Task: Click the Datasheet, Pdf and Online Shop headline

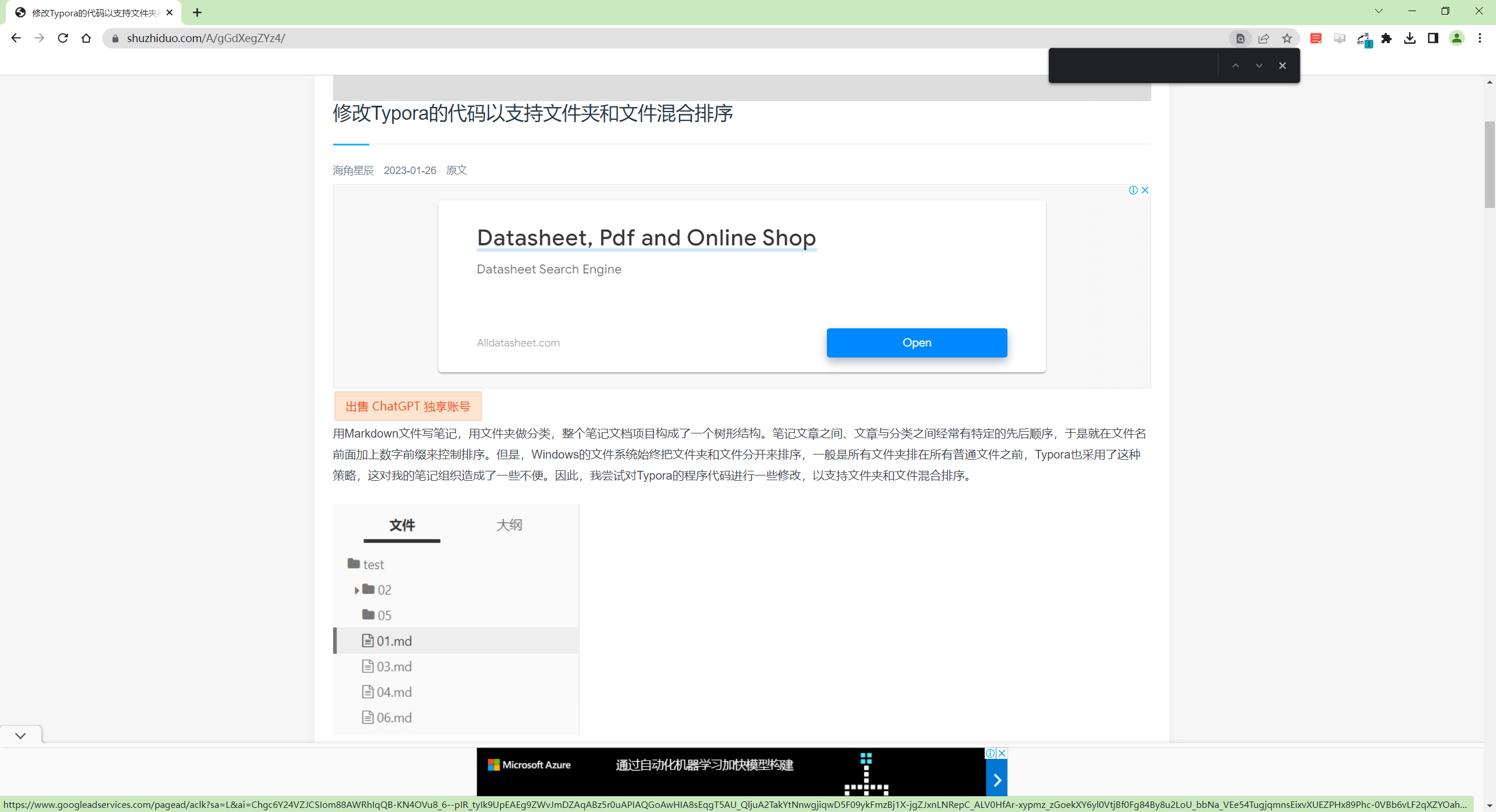Action: click(x=646, y=238)
